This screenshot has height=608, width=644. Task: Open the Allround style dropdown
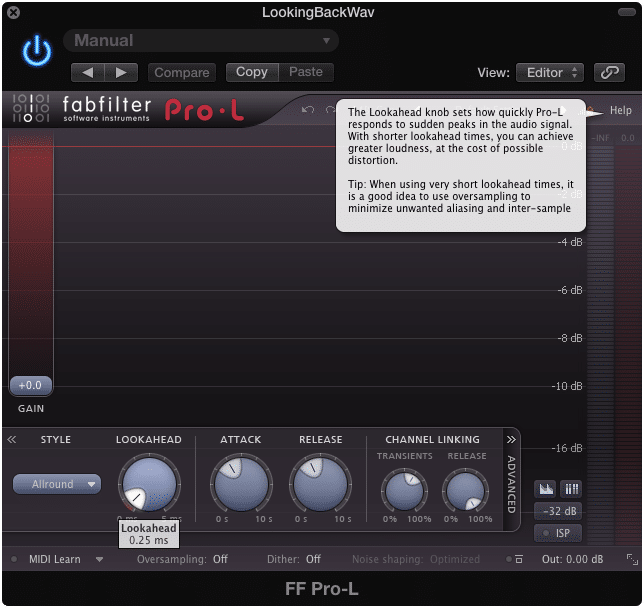coord(57,484)
